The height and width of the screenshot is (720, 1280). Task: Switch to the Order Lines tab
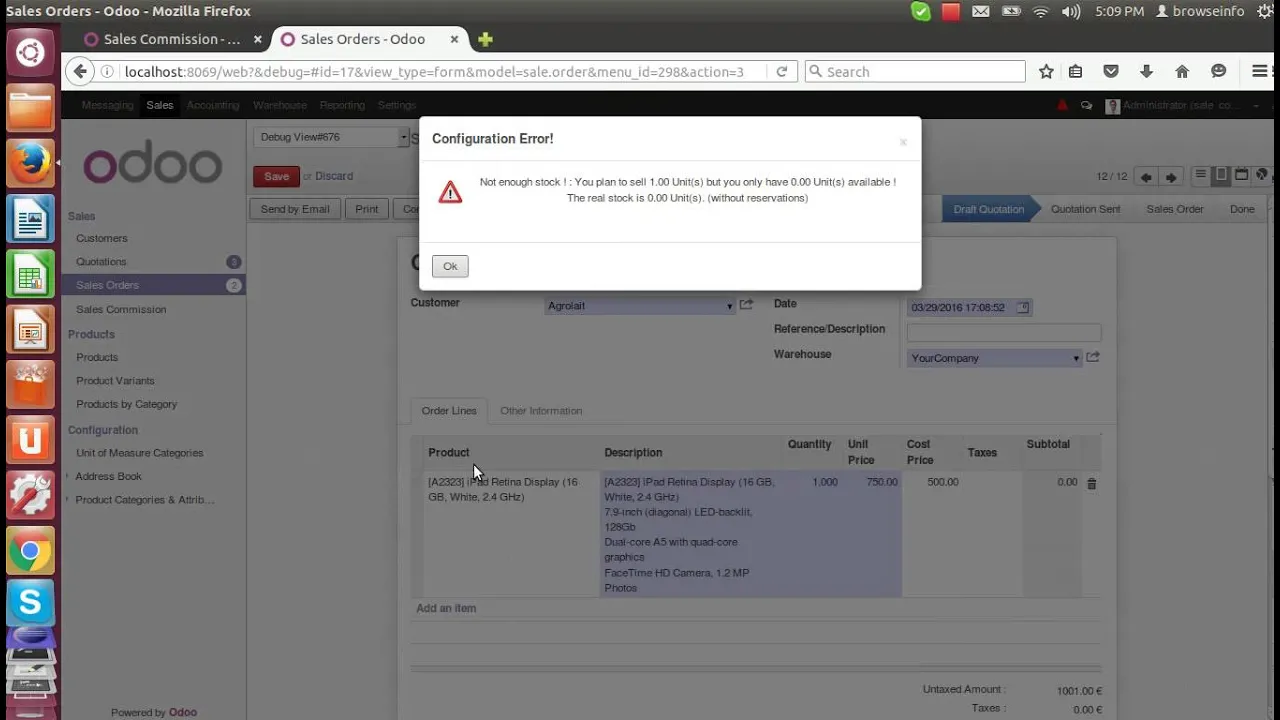pyautogui.click(x=449, y=411)
